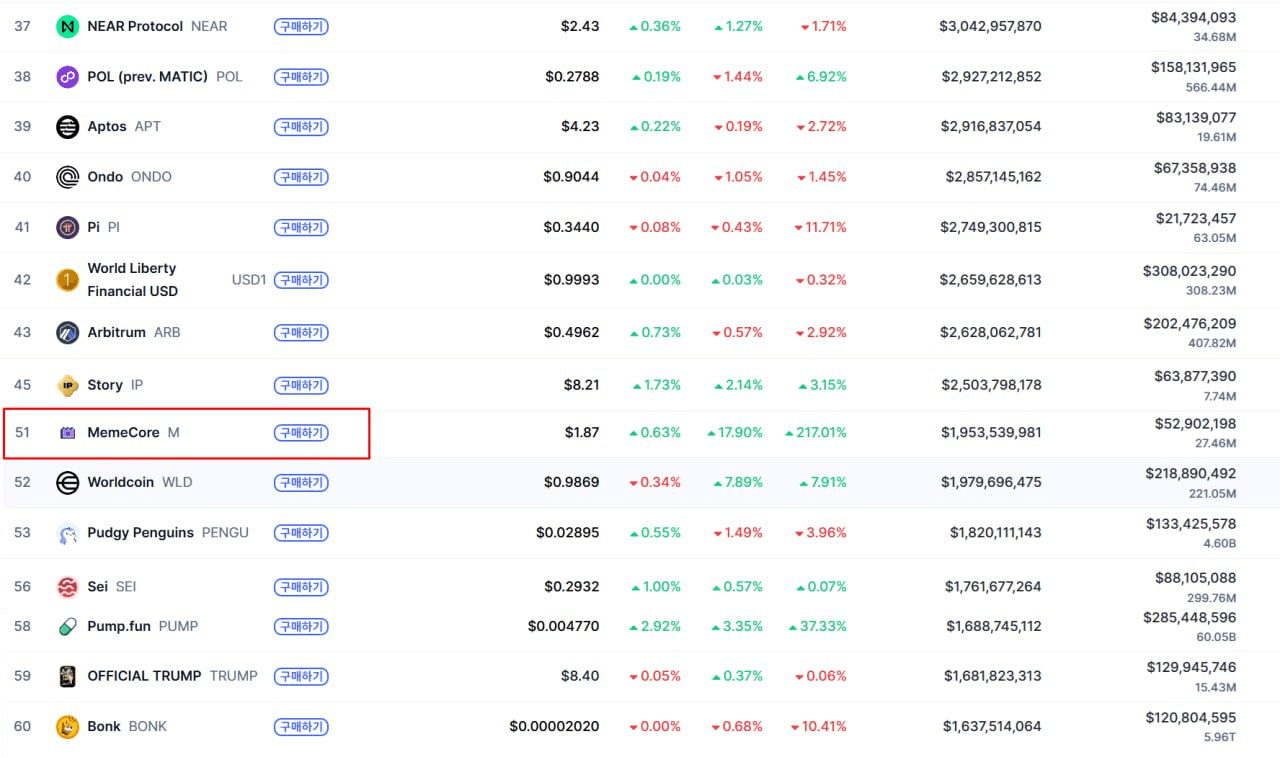Viewport: 1280px width, 757px height.
Task: Buy Worldcoin using its 구매하기 button
Action: tap(301, 483)
